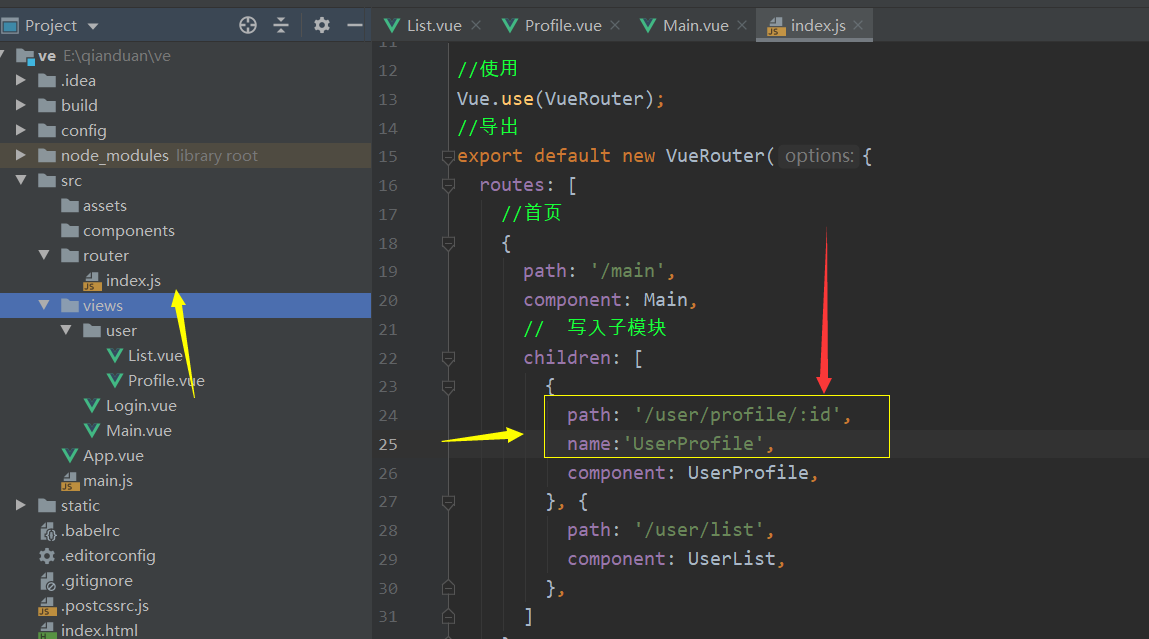Open Profile.vue in the tree
The image size is (1149, 639).
coord(166,380)
